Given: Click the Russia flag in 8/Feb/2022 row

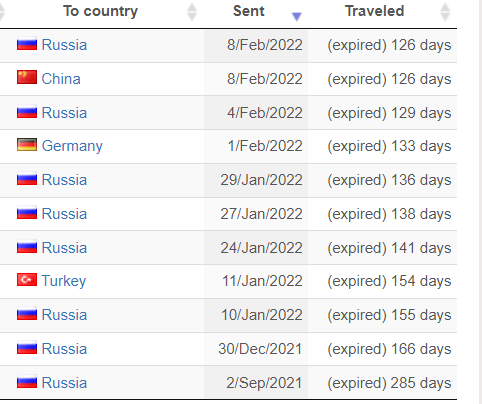Looking at the screenshot, I should coord(27,44).
